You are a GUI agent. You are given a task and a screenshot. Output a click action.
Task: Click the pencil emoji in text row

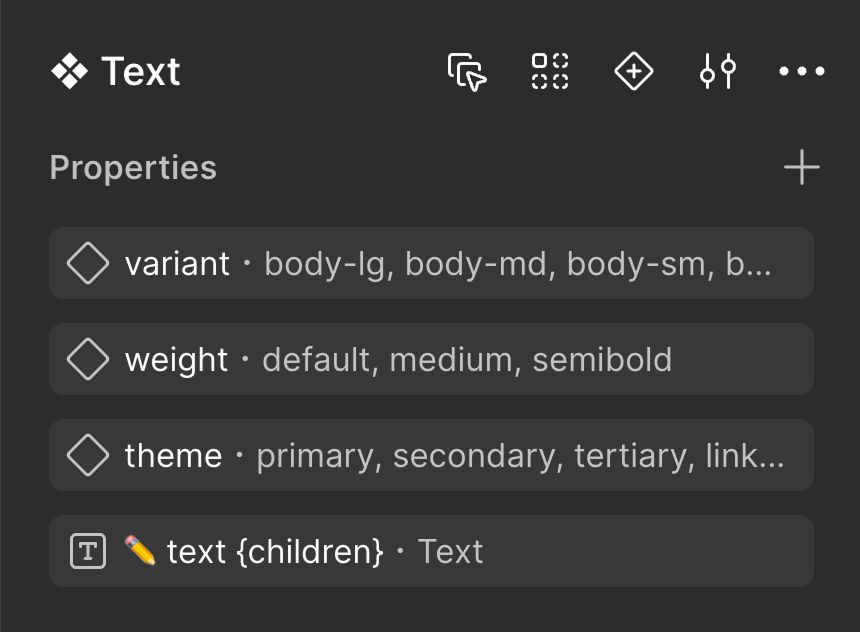tap(140, 550)
